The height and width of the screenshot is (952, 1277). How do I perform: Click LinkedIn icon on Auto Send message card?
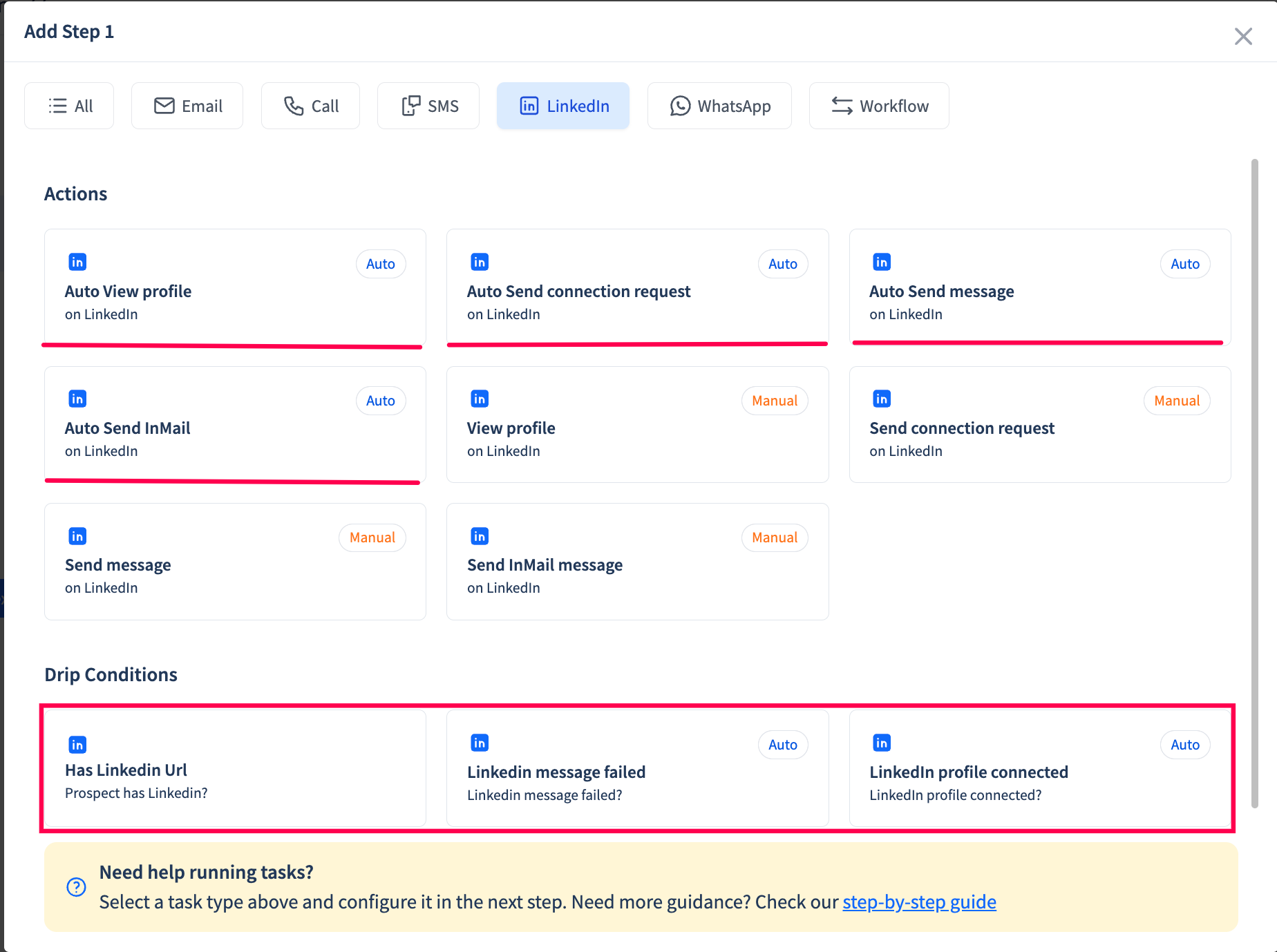pos(882,262)
